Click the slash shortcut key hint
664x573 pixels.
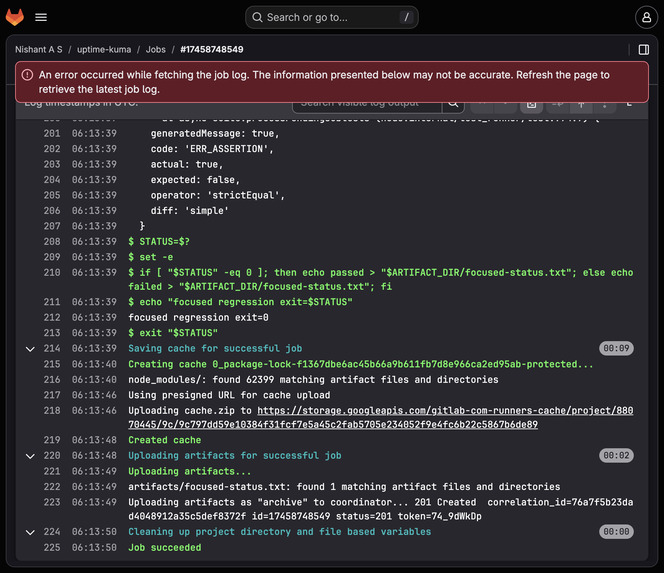coord(406,17)
